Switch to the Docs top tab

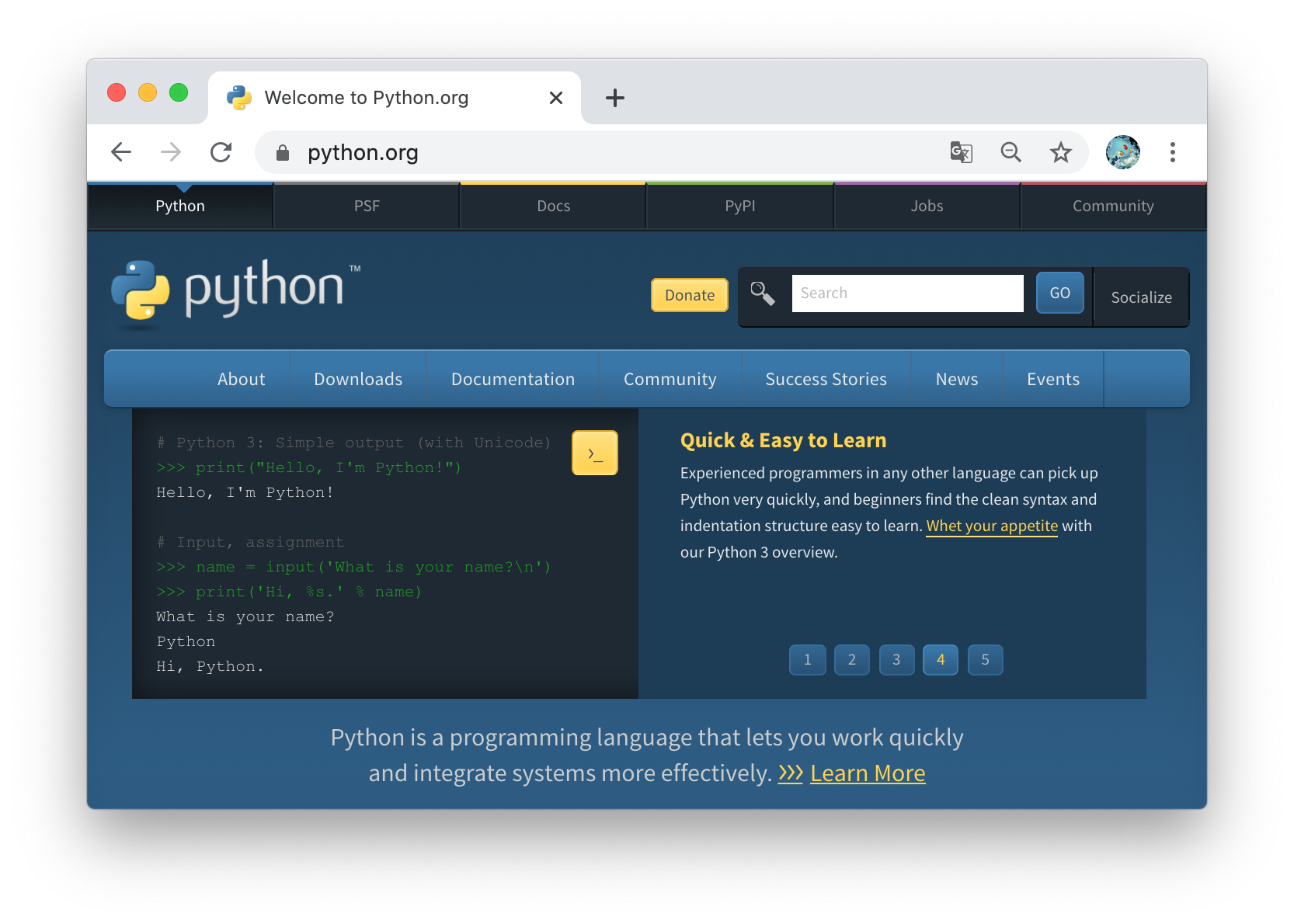pos(554,206)
